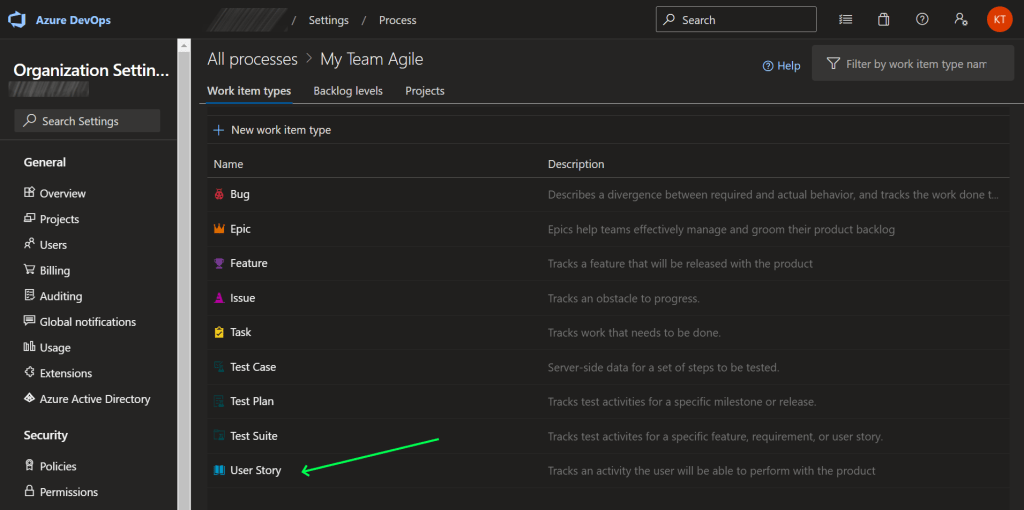
Task: Open Azure Active Directory settings
Action: pos(95,399)
